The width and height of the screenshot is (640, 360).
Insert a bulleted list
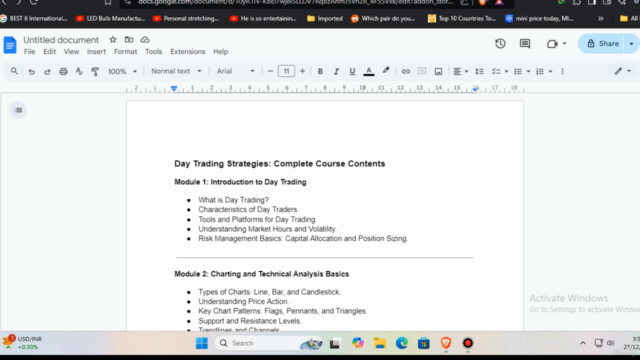tap(518, 71)
